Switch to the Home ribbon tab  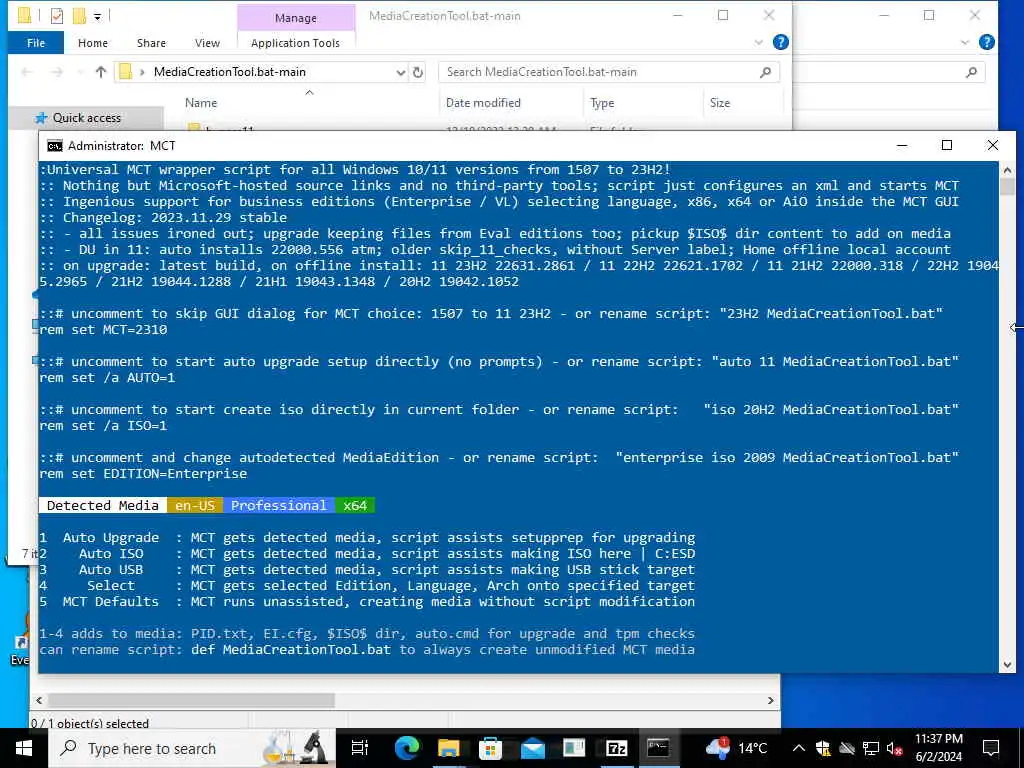pos(93,43)
